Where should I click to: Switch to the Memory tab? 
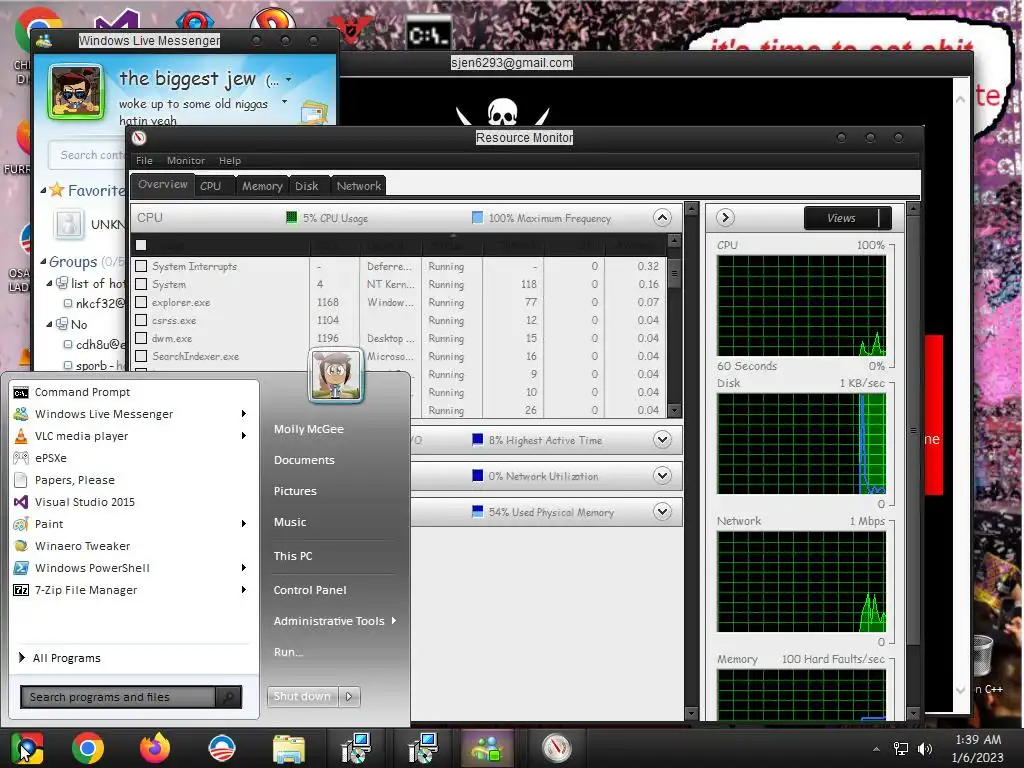tap(262, 186)
